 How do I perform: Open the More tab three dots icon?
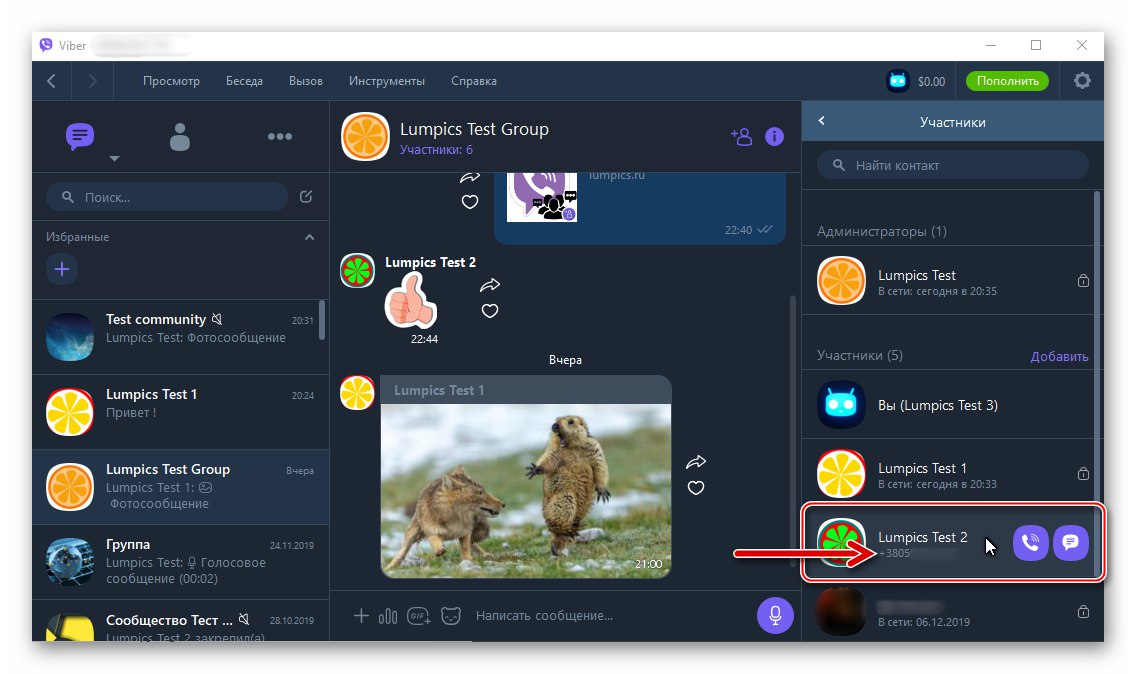[x=280, y=136]
